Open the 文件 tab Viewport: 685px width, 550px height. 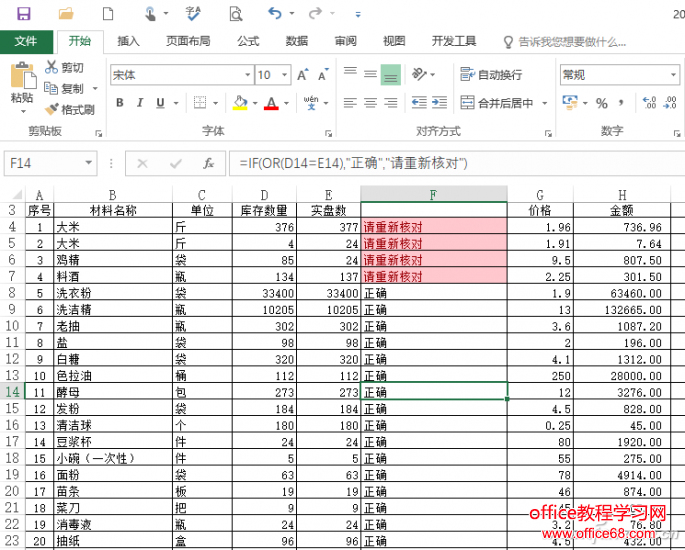click(26, 42)
